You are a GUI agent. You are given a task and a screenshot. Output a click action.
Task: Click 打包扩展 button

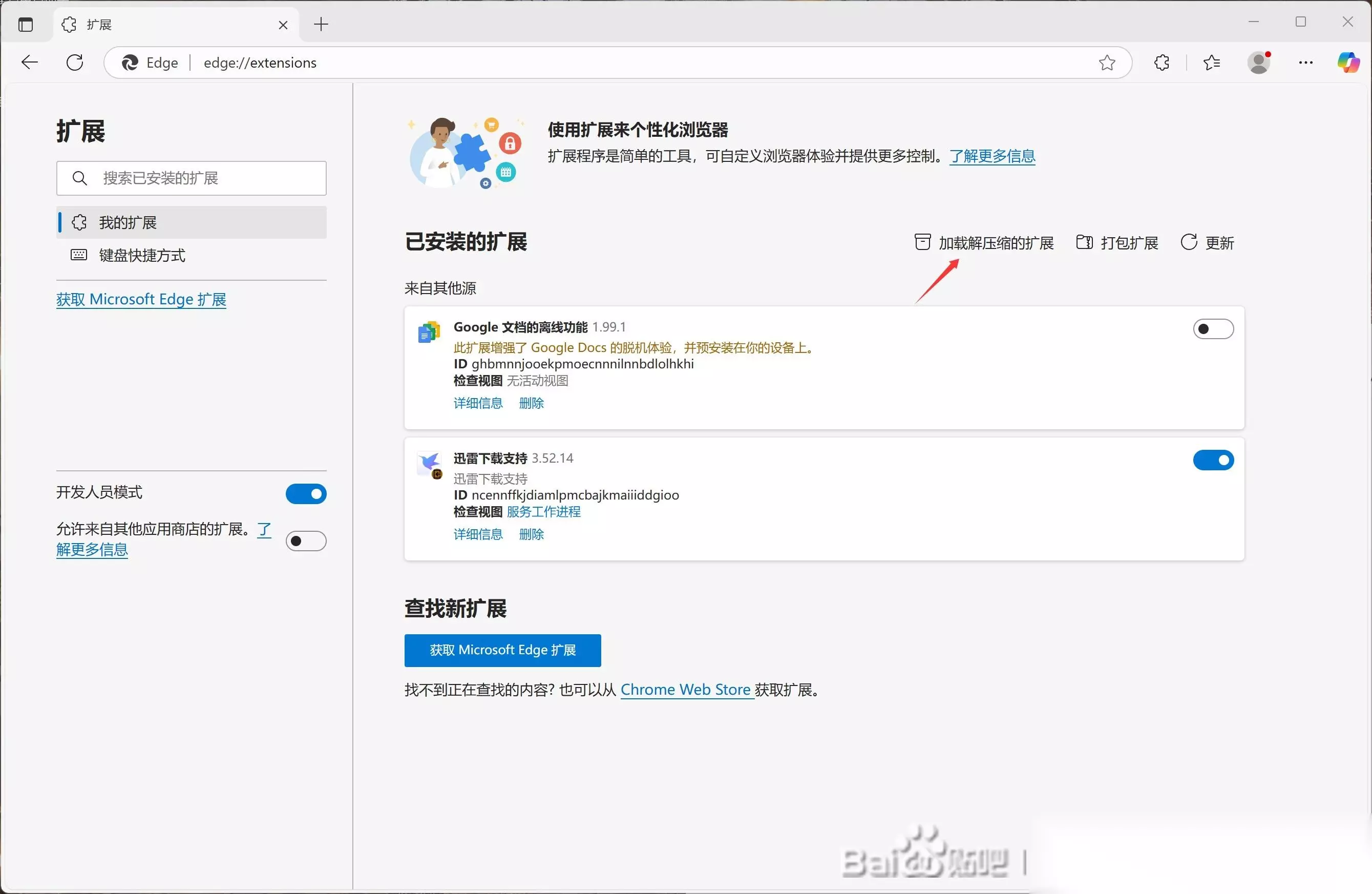pos(1117,243)
